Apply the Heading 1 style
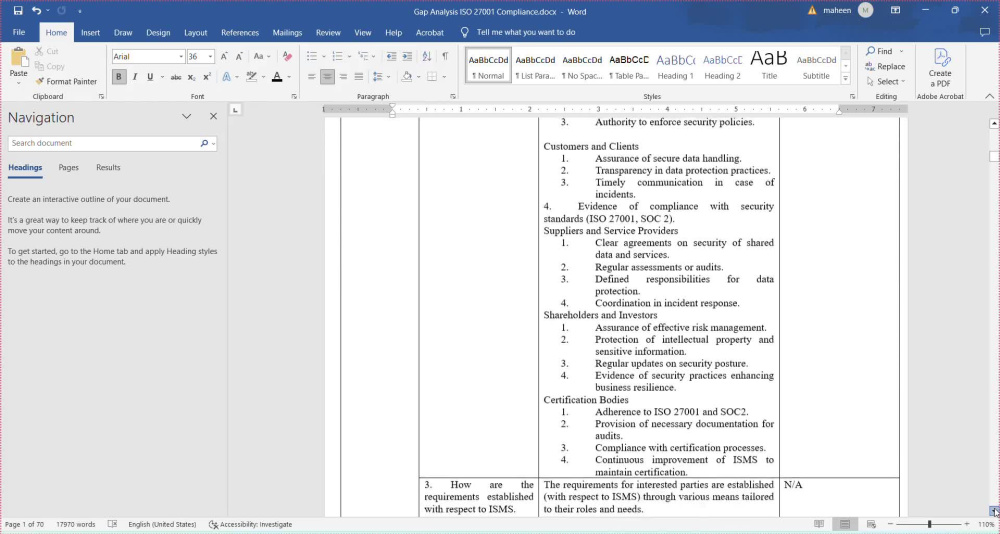Image resolution: width=1000 pixels, height=534 pixels. click(x=675, y=65)
